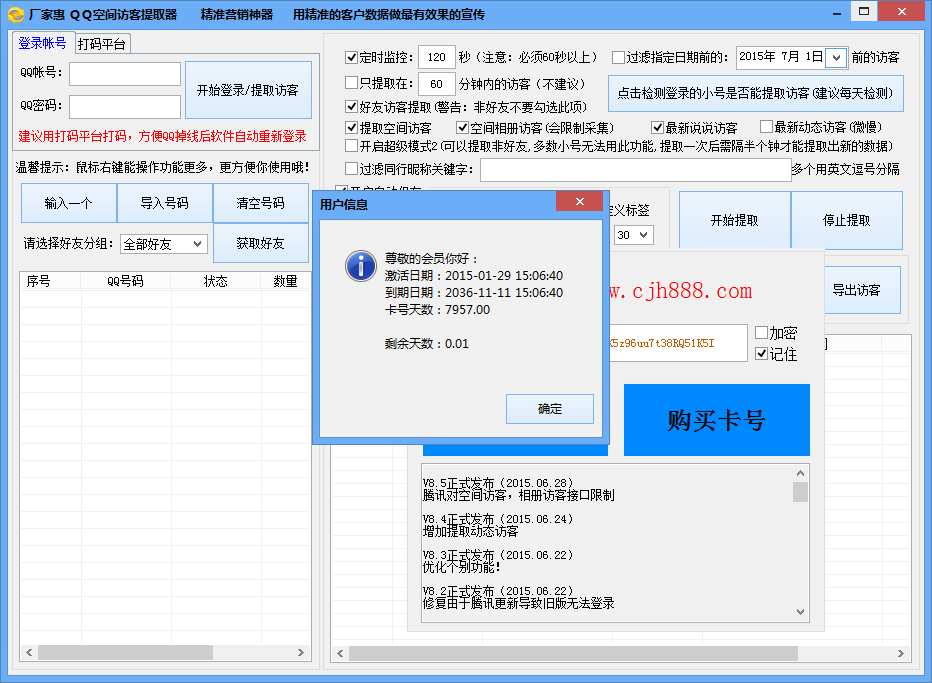Toggle the 加密 checkbox
Viewport: 932px width, 683px height.
pos(763,332)
